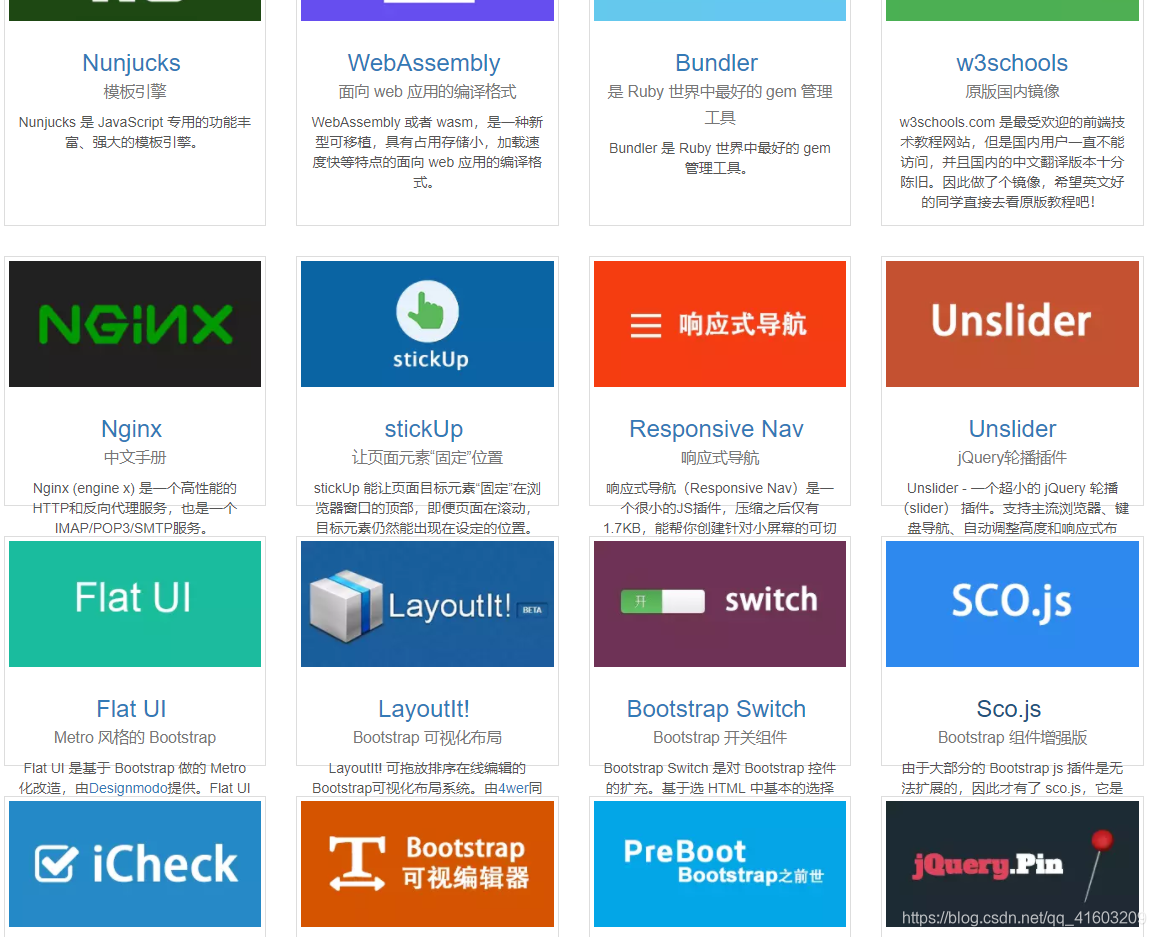Click the 面向 web 应用的编译格式 subtitle
Viewport: 1156px width, 937px height.
(428, 91)
